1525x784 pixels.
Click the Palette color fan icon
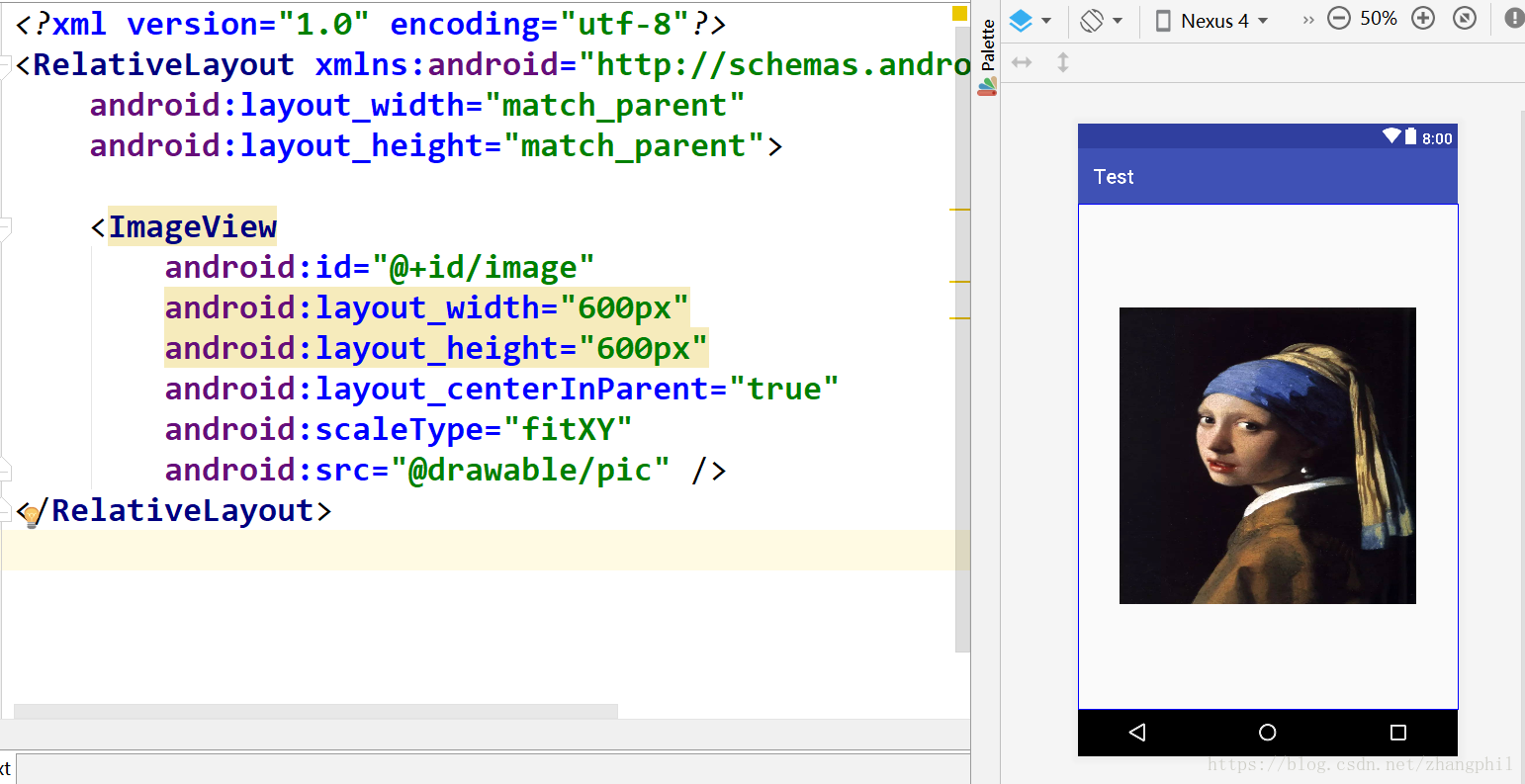coord(987,87)
